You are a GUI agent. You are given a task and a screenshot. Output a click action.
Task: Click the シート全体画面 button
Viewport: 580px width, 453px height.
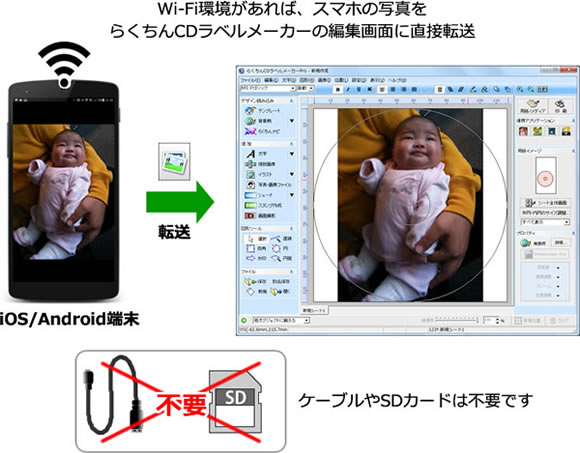pyautogui.click(x=546, y=203)
